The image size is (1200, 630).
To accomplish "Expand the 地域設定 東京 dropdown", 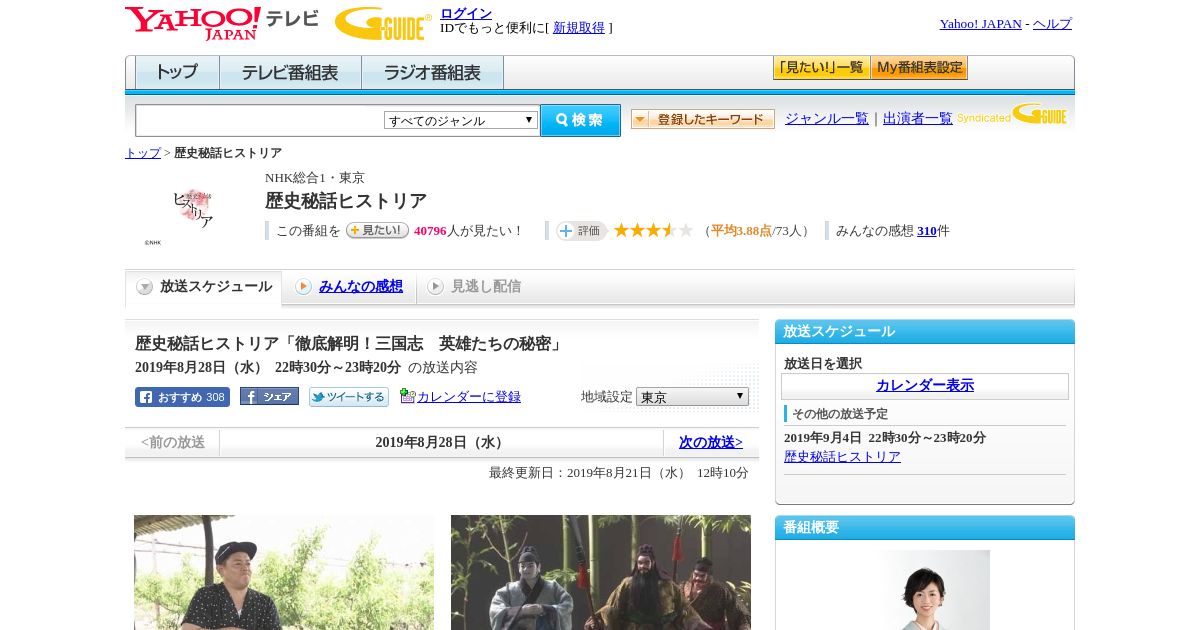I will 692,397.
